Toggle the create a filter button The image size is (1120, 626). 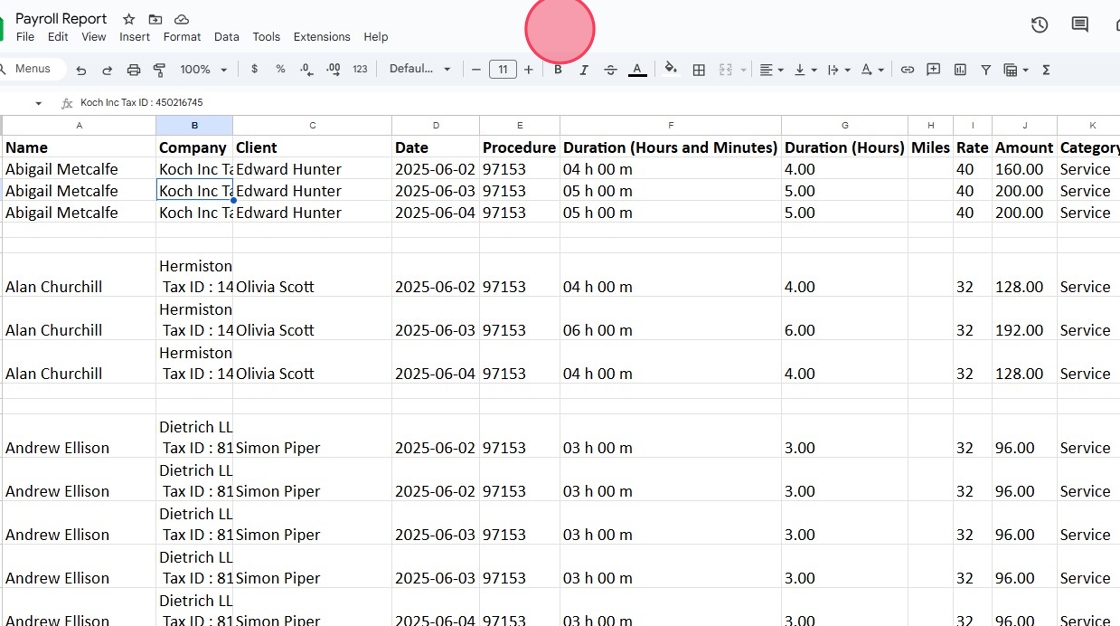click(x=986, y=70)
